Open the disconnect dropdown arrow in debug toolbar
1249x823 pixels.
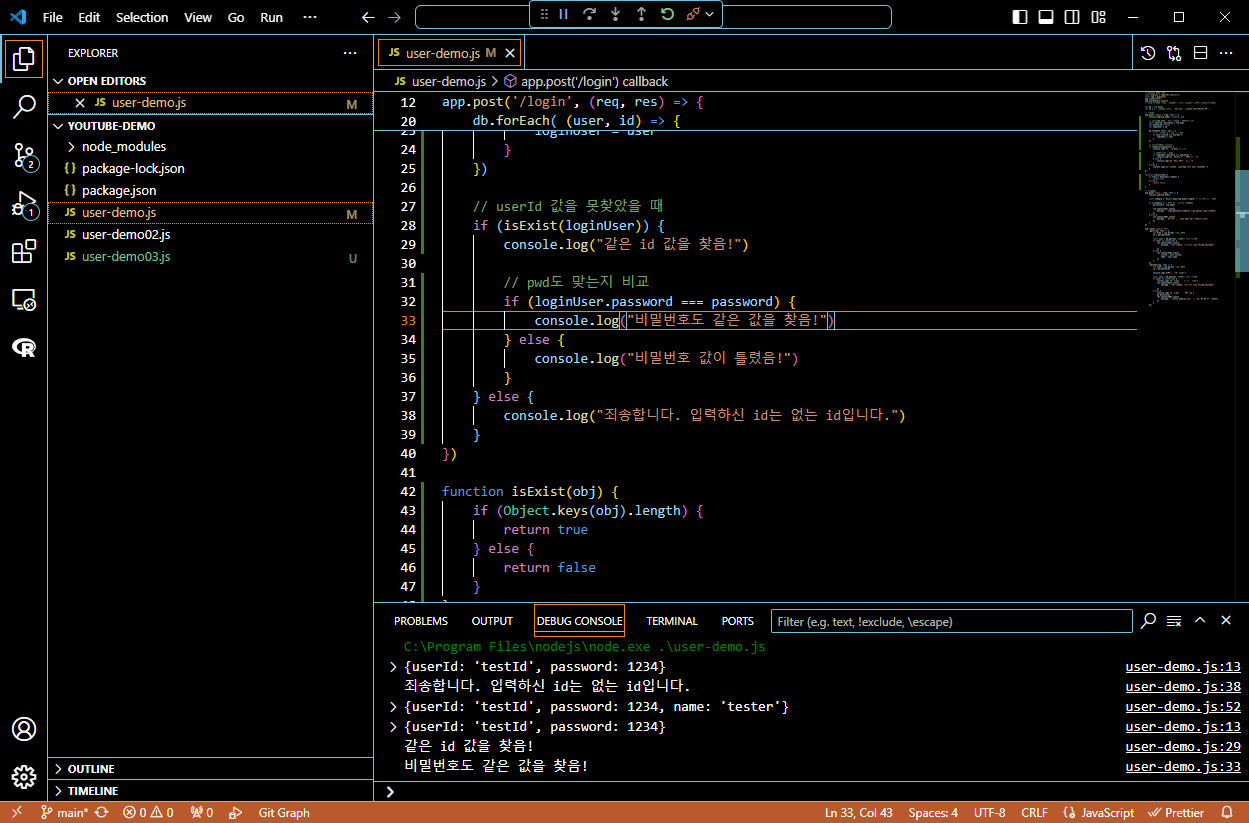(710, 15)
